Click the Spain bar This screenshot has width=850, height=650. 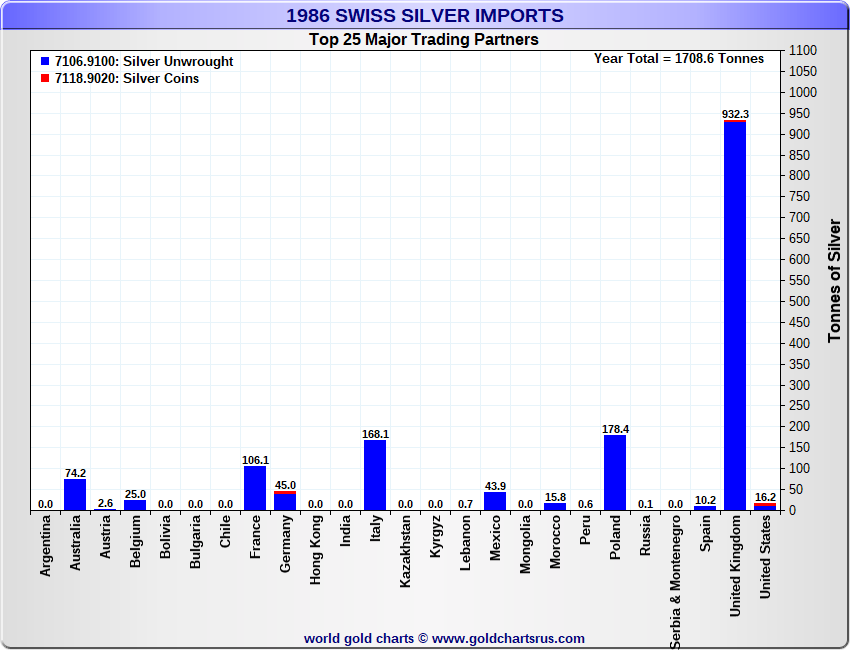pyautogui.click(x=705, y=508)
